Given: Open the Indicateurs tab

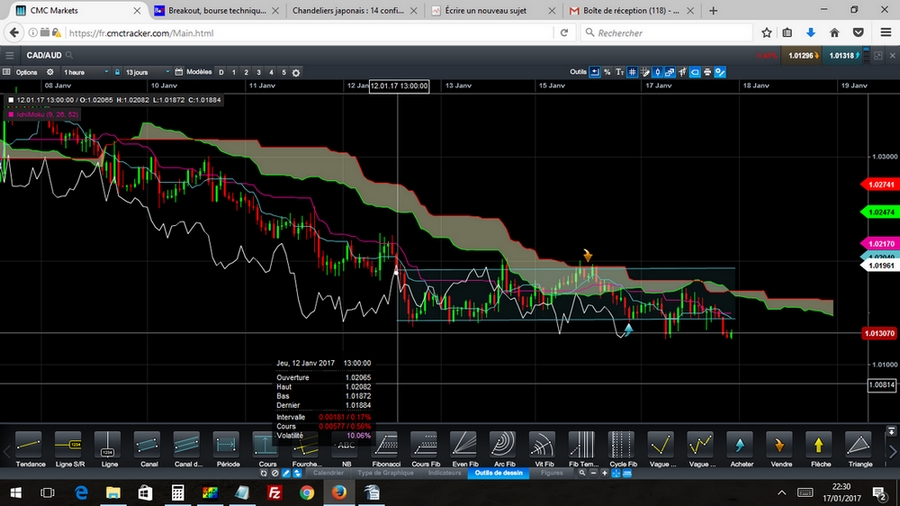Looking at the screenshot, I should tap(444, 473).
